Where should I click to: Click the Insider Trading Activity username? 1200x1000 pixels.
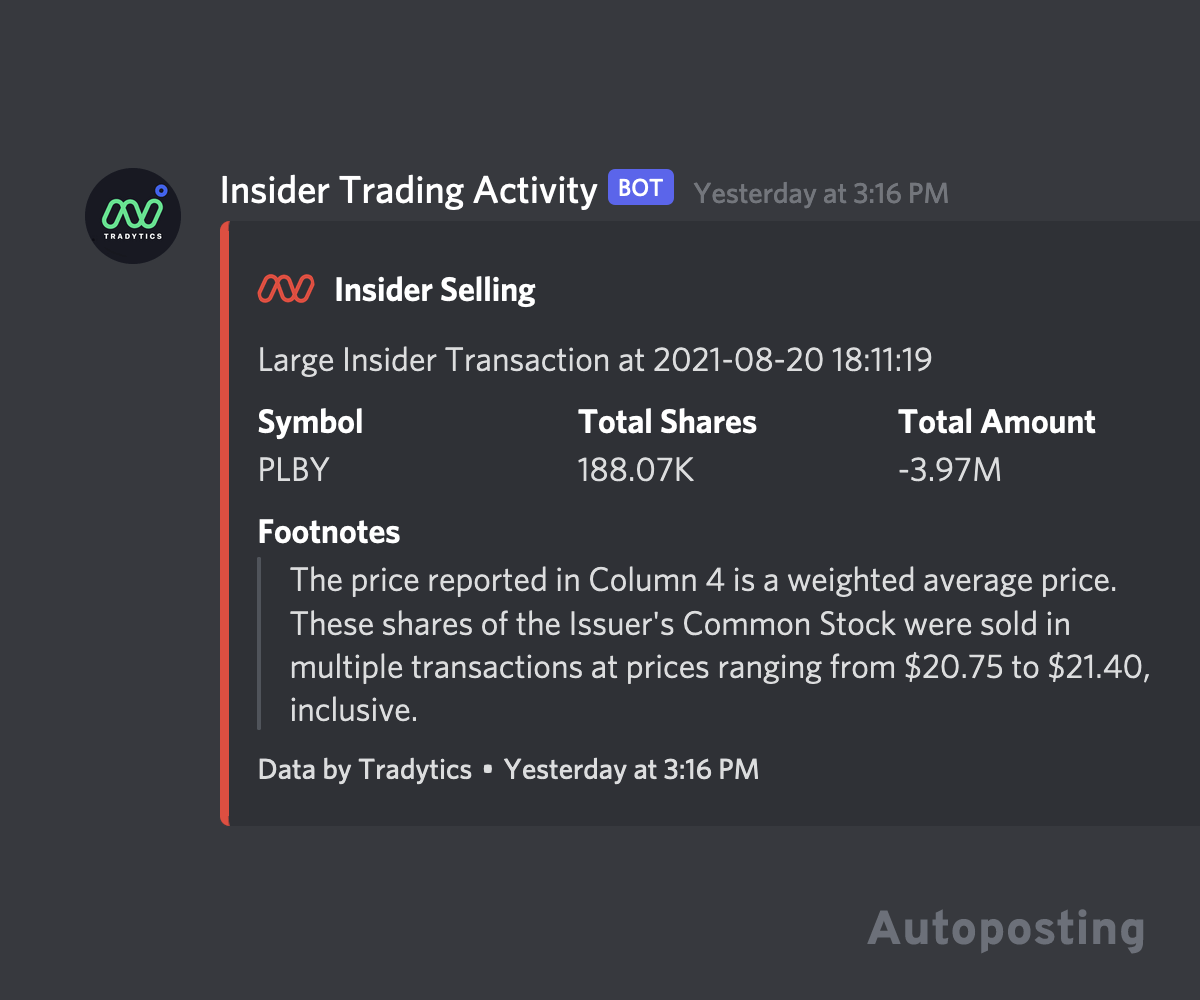click(410, 190)
